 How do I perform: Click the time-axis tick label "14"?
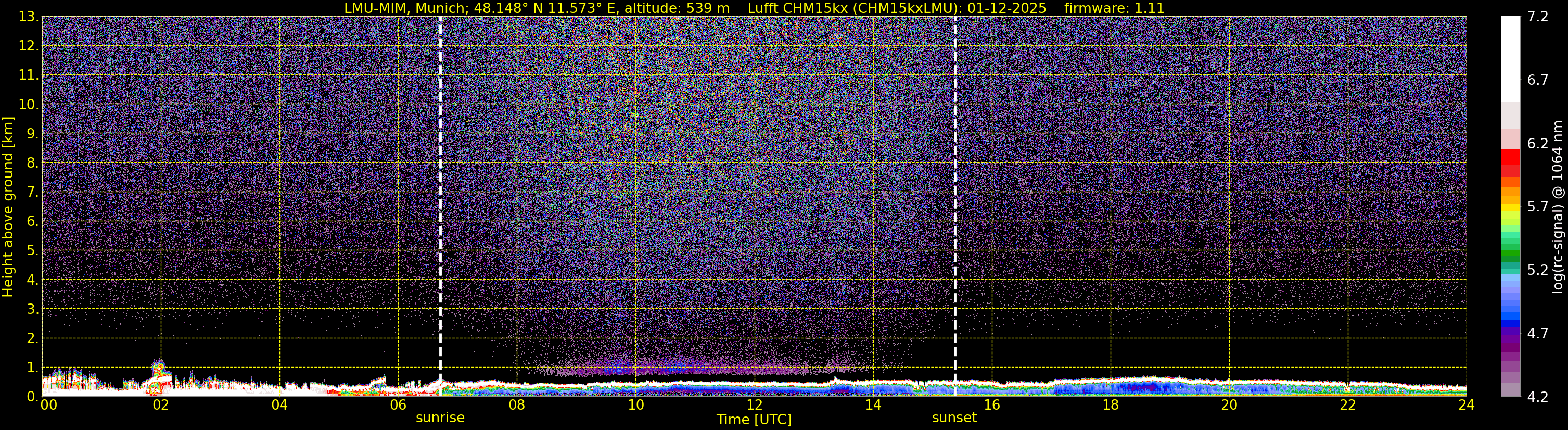873,405
